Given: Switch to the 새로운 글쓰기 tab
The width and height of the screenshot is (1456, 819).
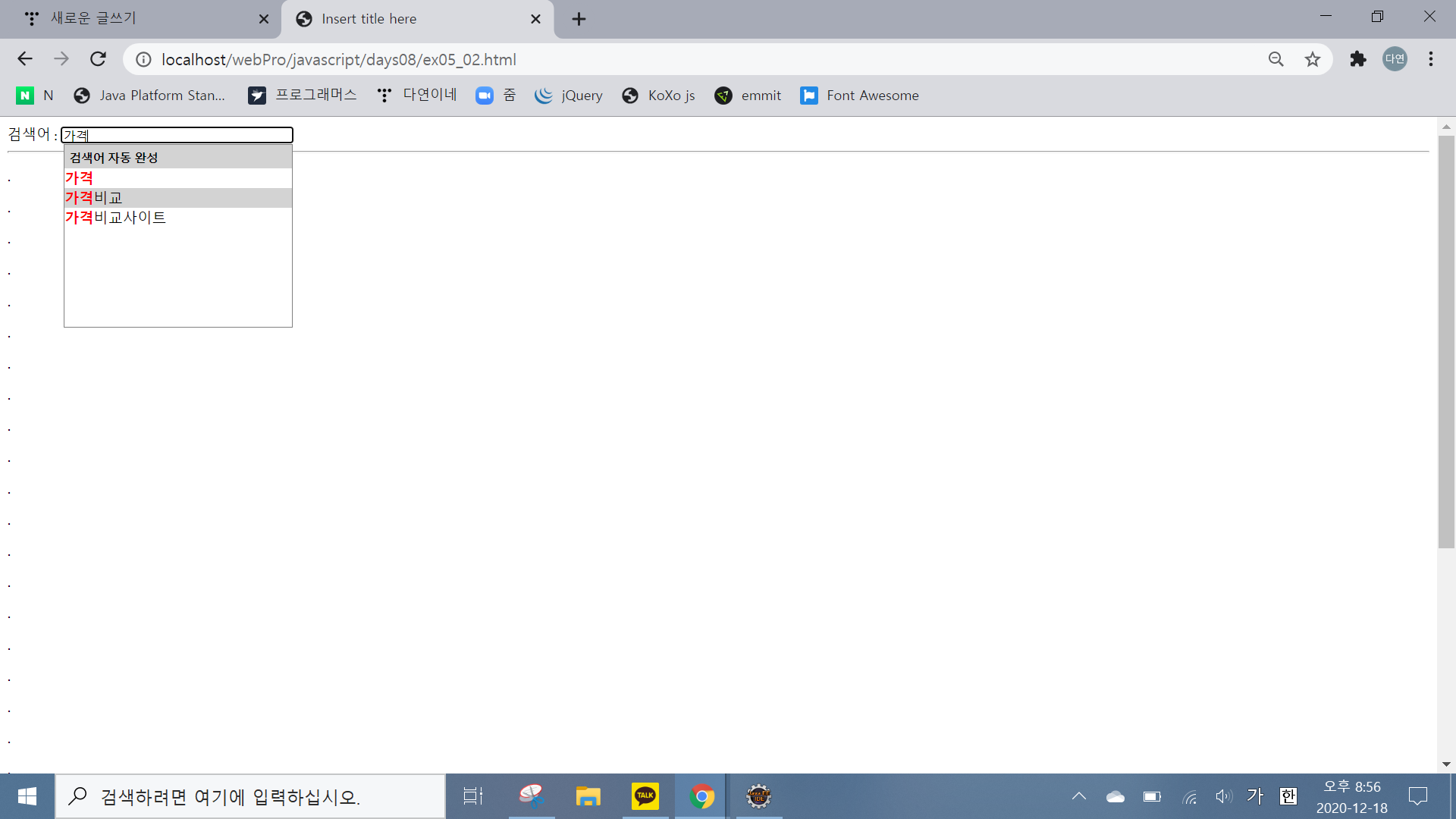Looking at the screenshot, I should point(136,19).
